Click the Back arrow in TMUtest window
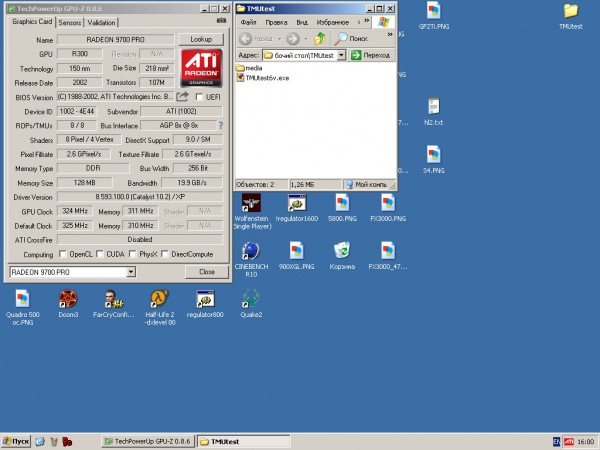This screenshot has height=450, width=600. coord(246,39)
